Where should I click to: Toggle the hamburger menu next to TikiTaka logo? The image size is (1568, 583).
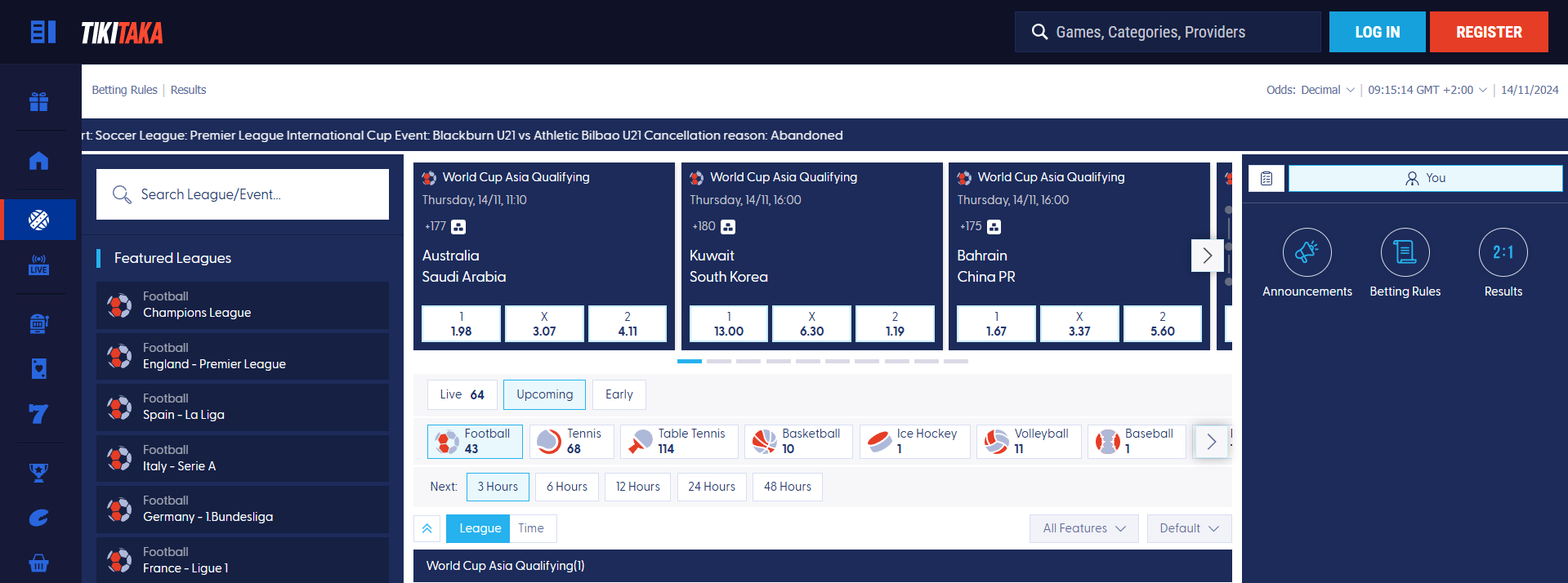pyautogui.click(x=42, y=32)
